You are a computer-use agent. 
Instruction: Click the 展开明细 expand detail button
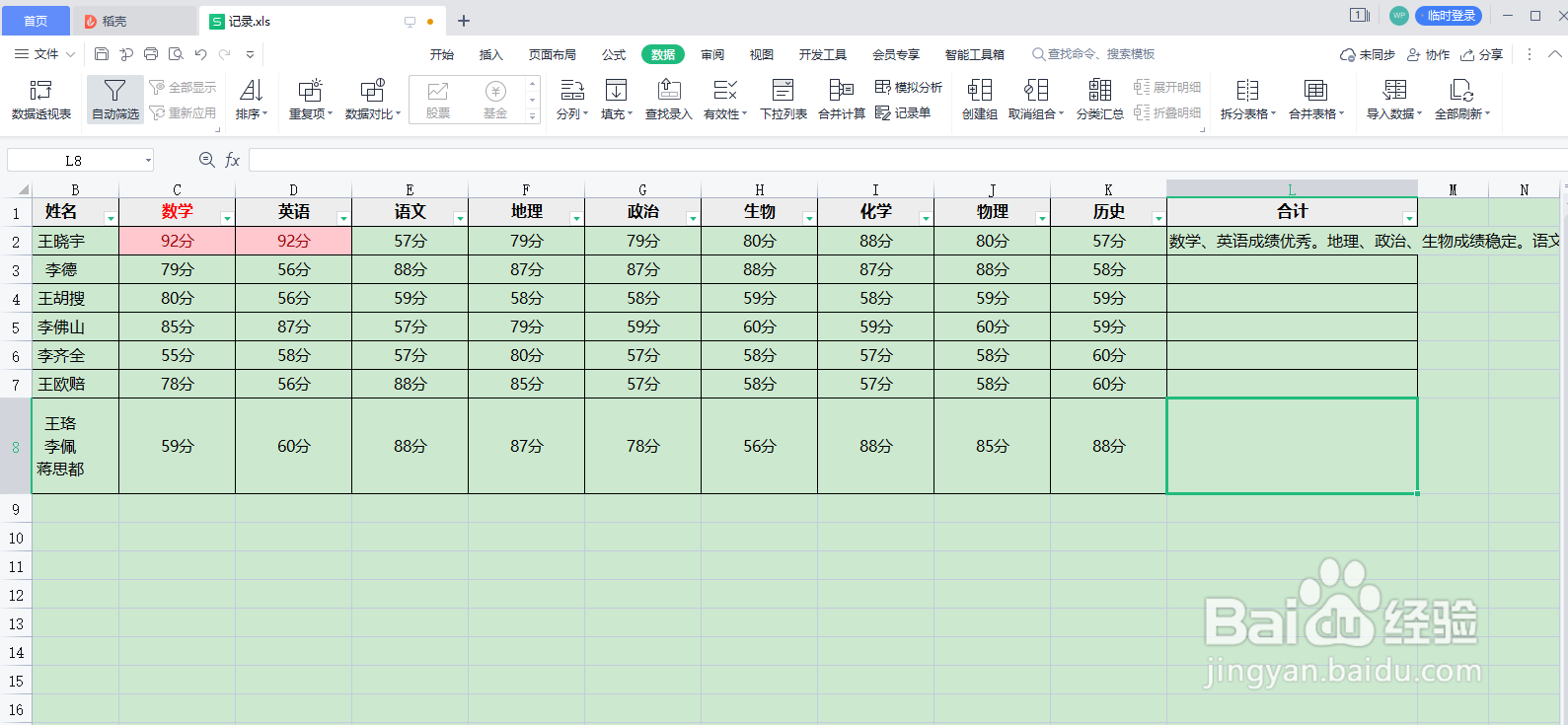pyautogui.click(x=1167, y=88)
